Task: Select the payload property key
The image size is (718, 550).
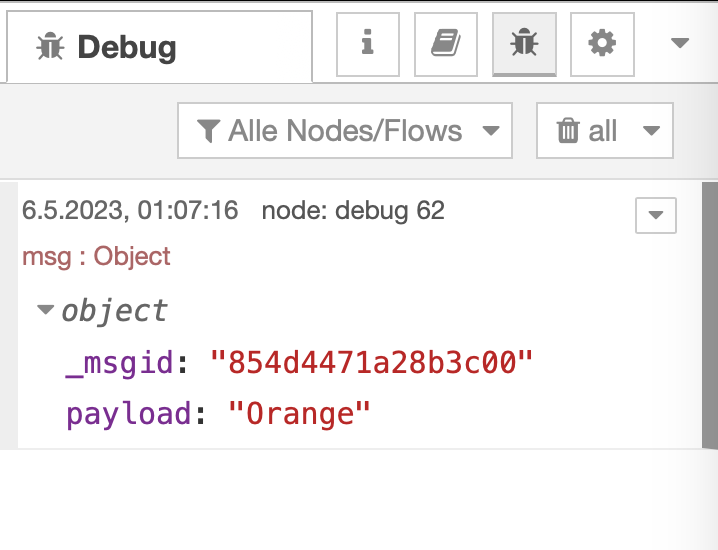Action: (x=129, y=414)
